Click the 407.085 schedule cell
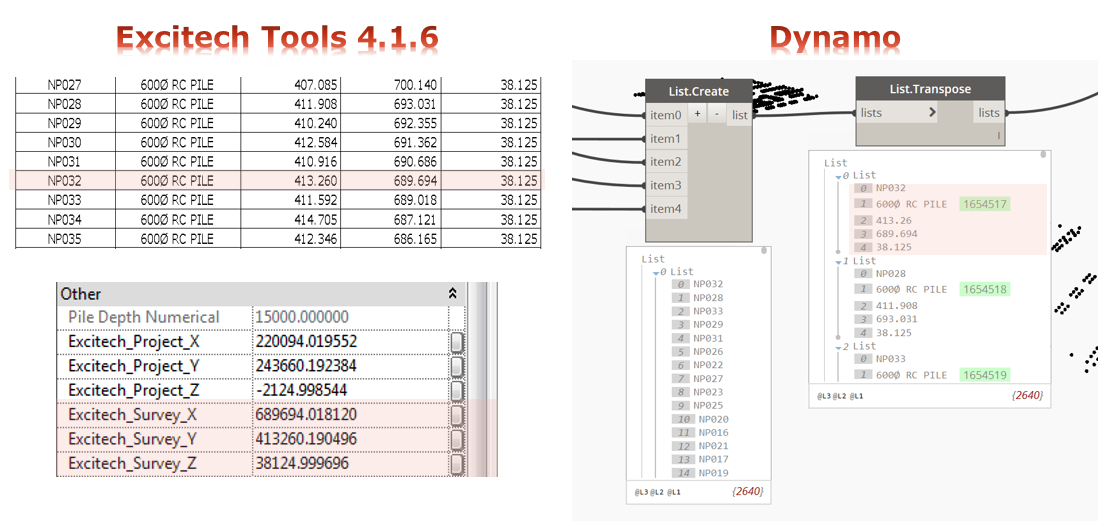 point(291,85)
